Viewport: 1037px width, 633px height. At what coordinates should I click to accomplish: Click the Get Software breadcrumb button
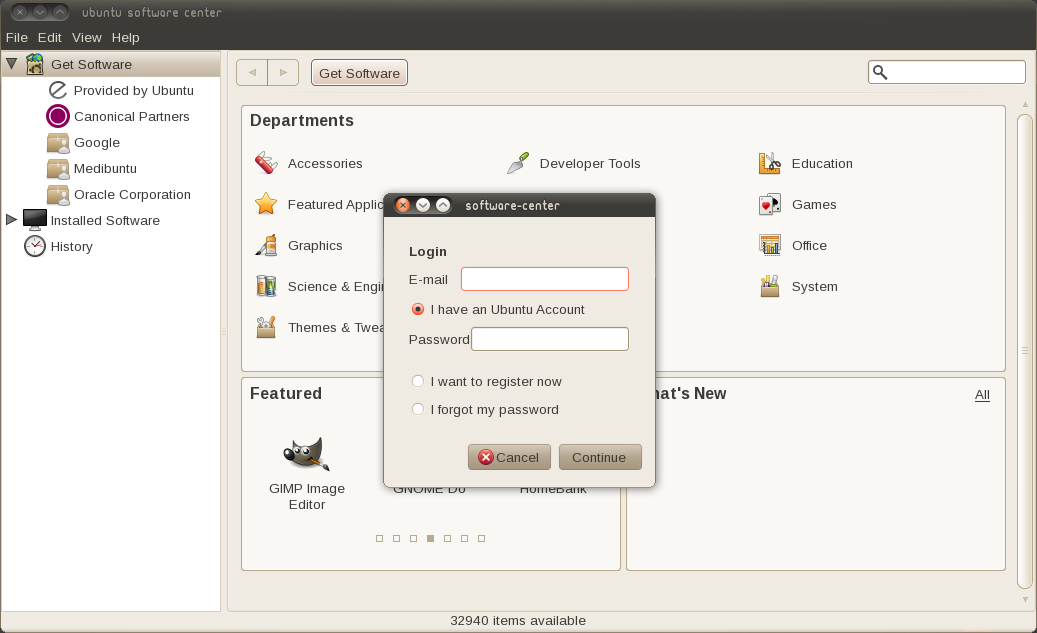tap(359, 73)
